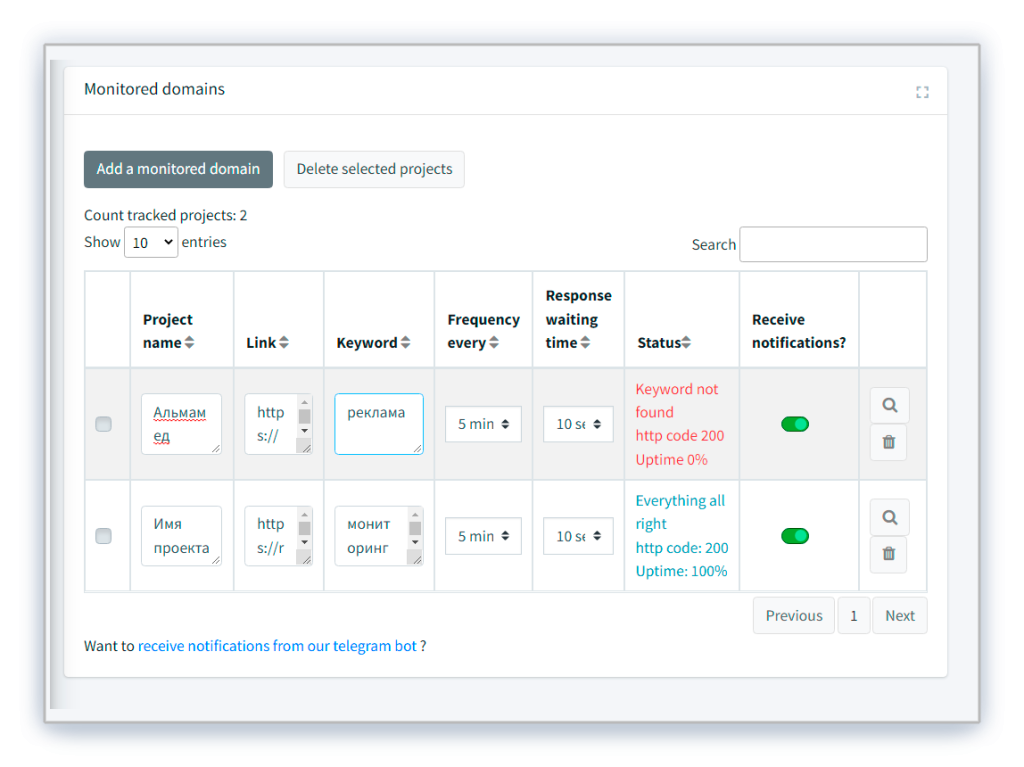Go to page 1 in pagination
This screenshot has height=767, width=1024.
click(x=853, y=616)
